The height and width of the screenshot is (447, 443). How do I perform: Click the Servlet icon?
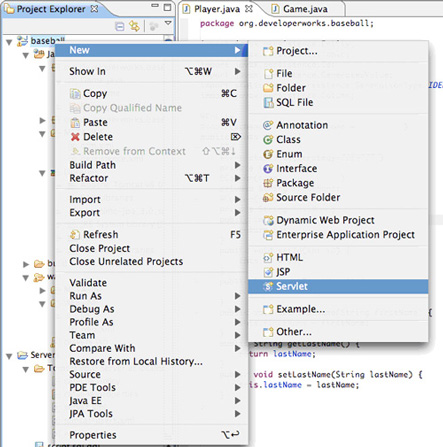click(268, 286)
